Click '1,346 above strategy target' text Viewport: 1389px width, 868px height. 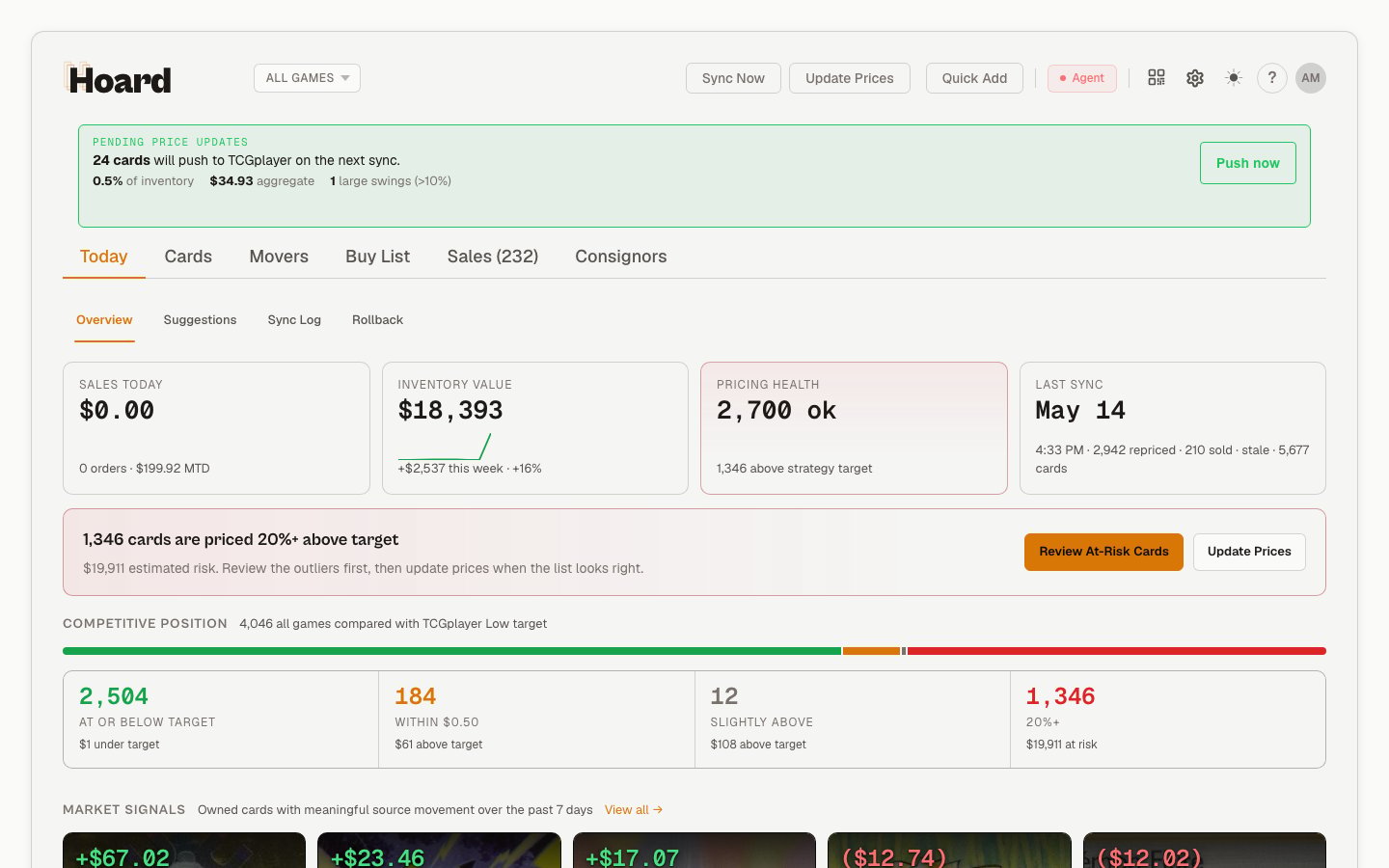tap(794, 469)
